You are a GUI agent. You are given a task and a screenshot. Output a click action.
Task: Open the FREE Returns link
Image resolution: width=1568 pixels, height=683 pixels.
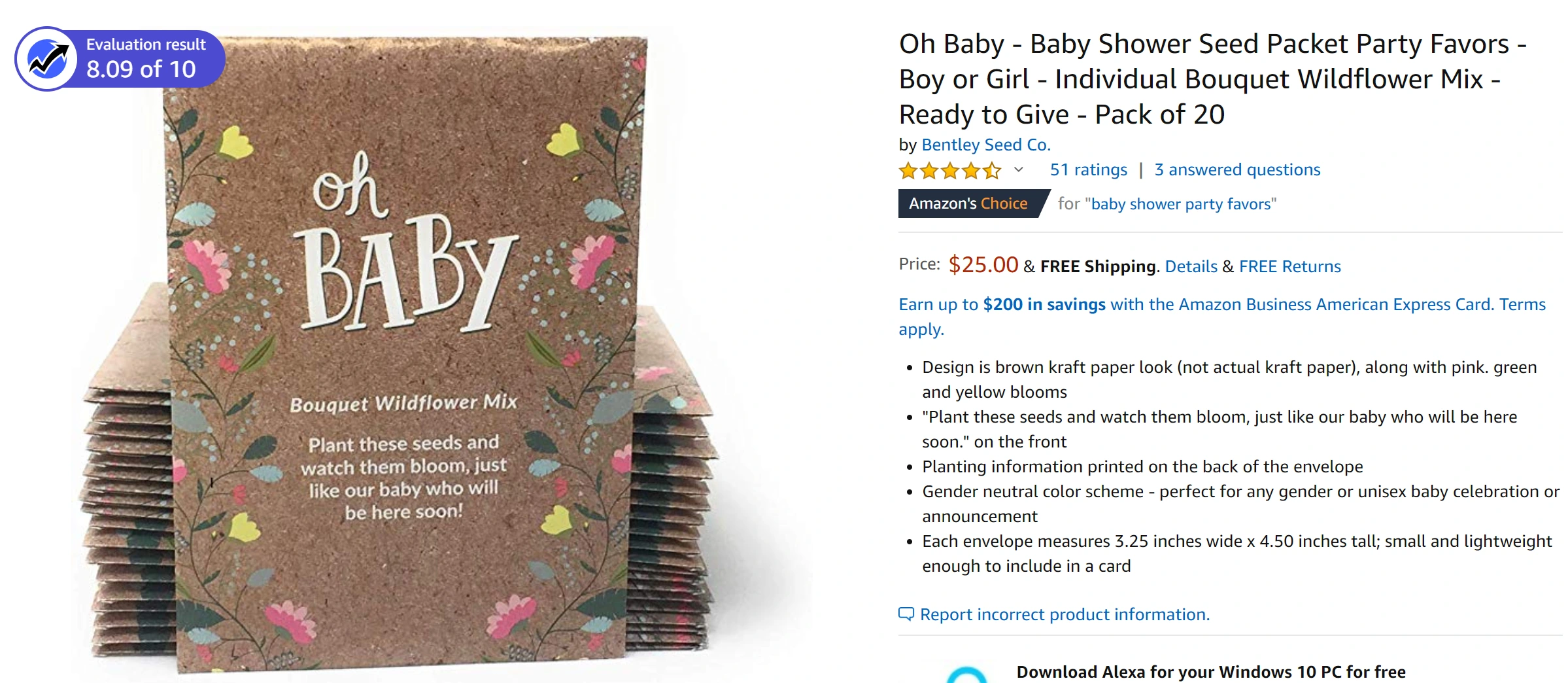(x=1289, y=266)
